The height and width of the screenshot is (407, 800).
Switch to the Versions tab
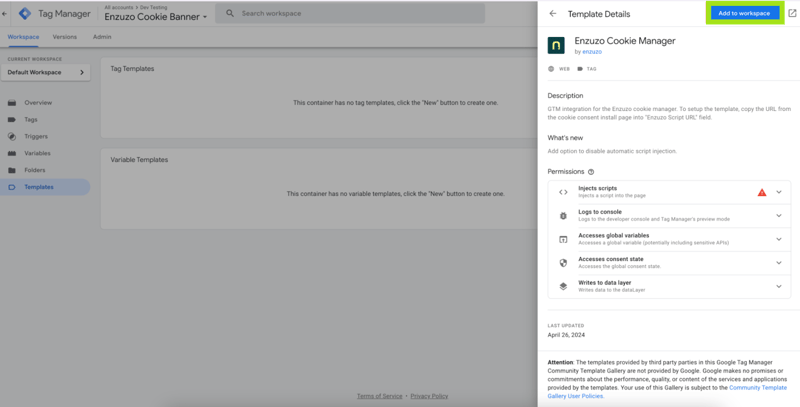click(x=64, y=37)
